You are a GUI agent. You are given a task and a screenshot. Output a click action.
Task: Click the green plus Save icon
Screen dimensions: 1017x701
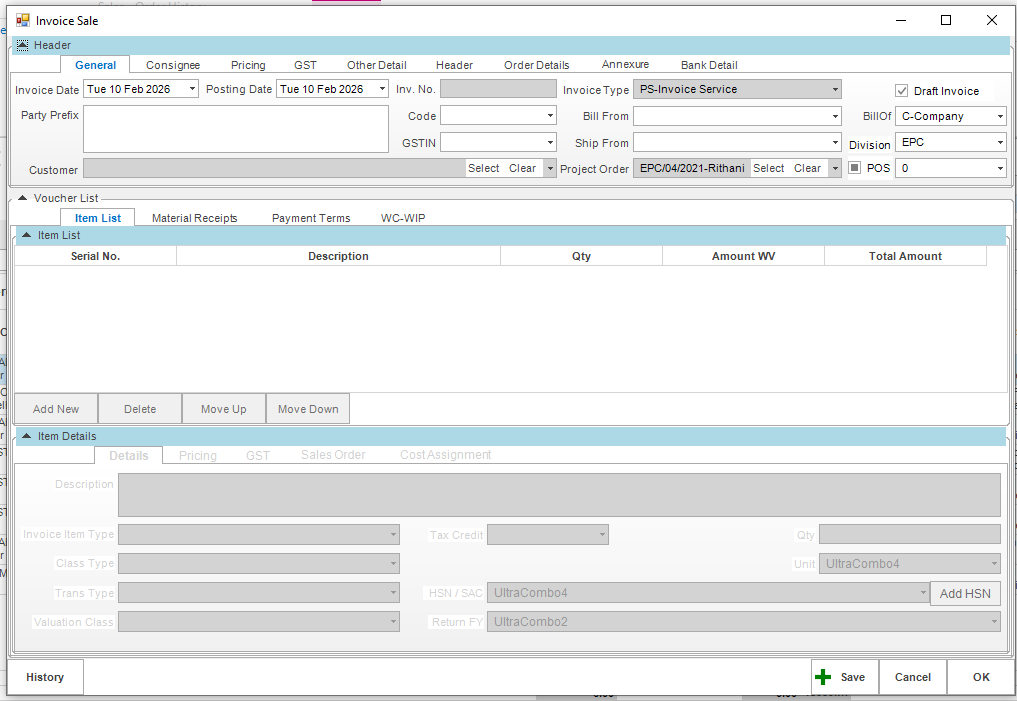tap(823, 677)
